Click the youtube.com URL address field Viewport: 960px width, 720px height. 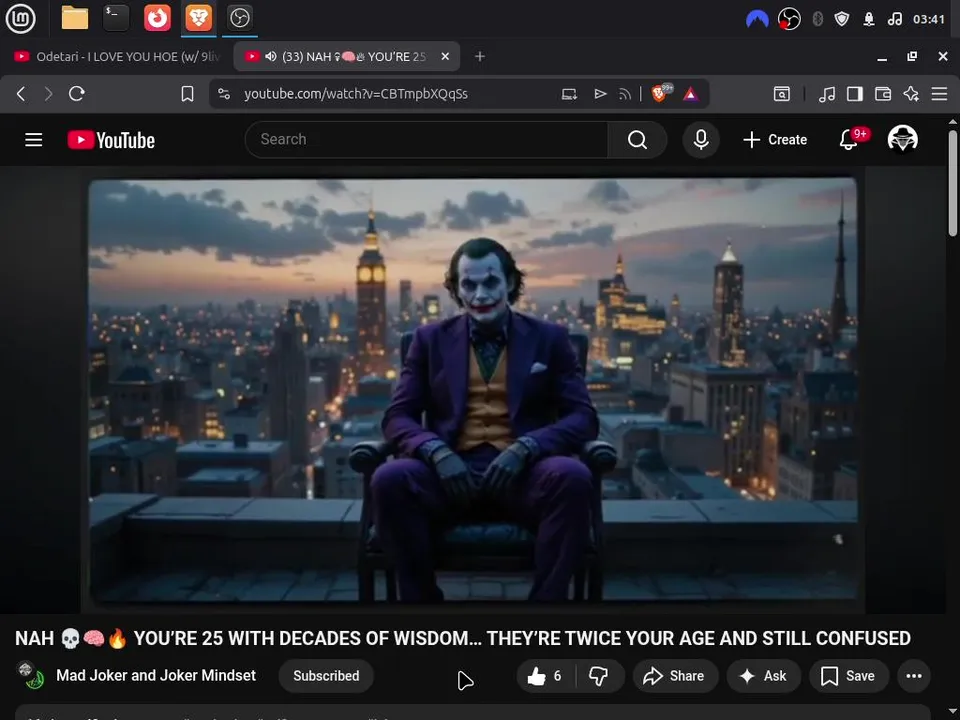[356, 94]
